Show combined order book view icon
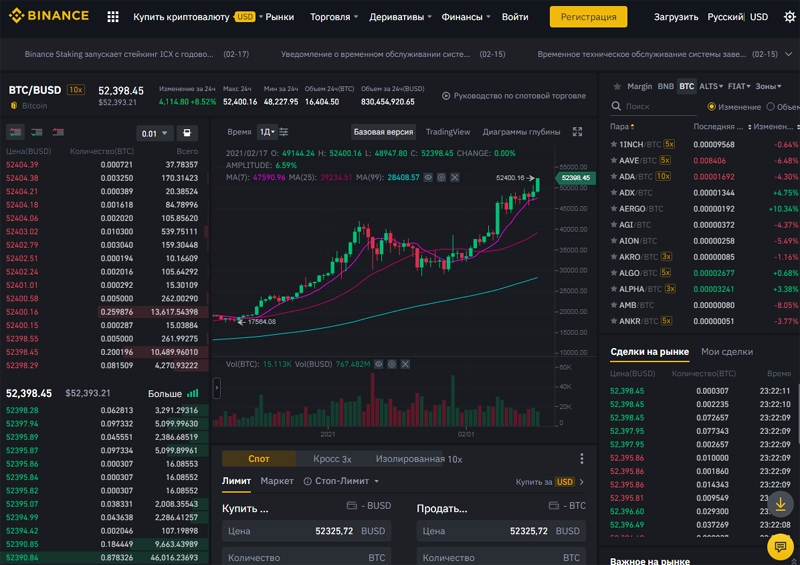800x565 pixels. [15, 133]
